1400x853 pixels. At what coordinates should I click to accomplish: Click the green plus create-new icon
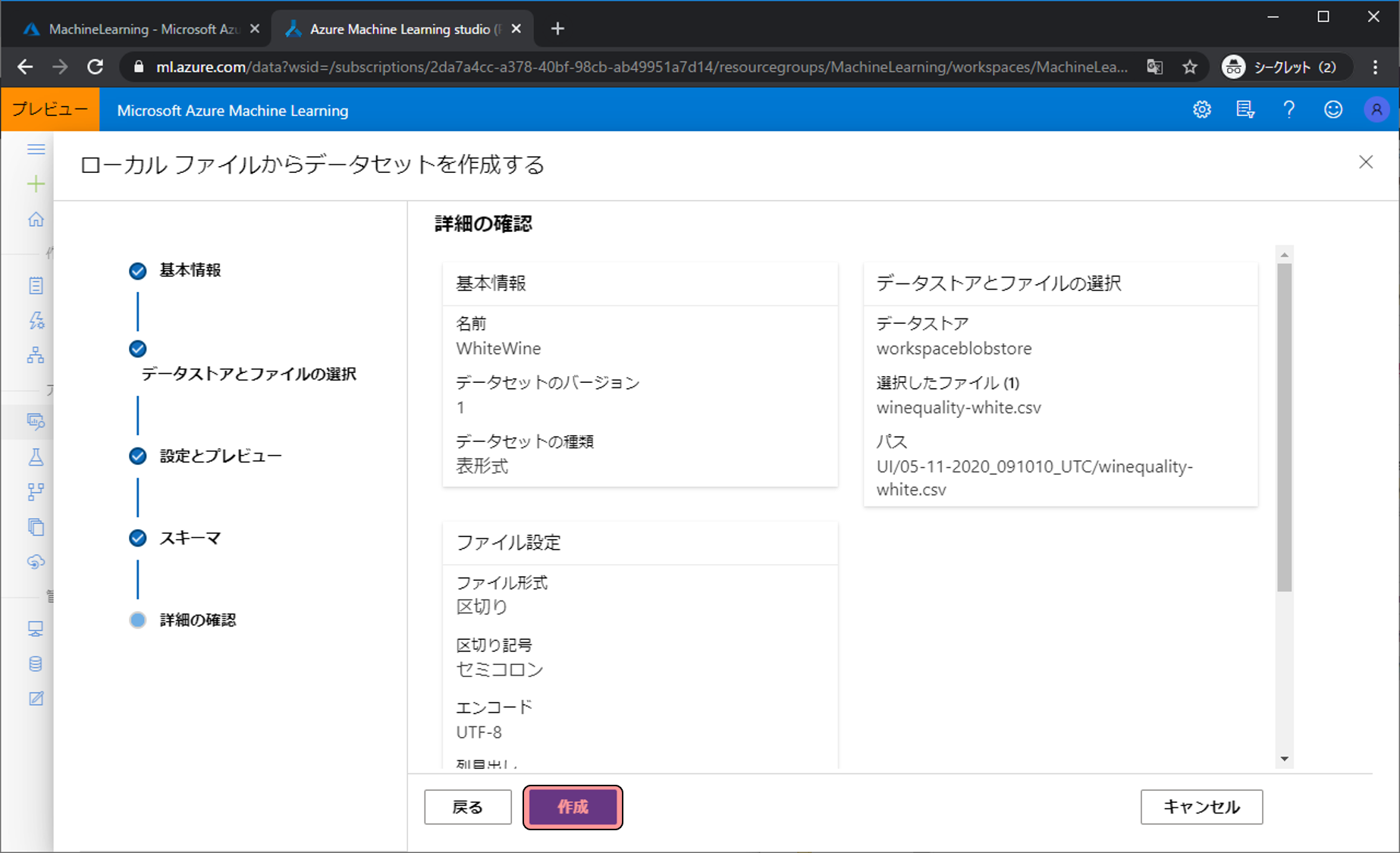coord(36,184)
